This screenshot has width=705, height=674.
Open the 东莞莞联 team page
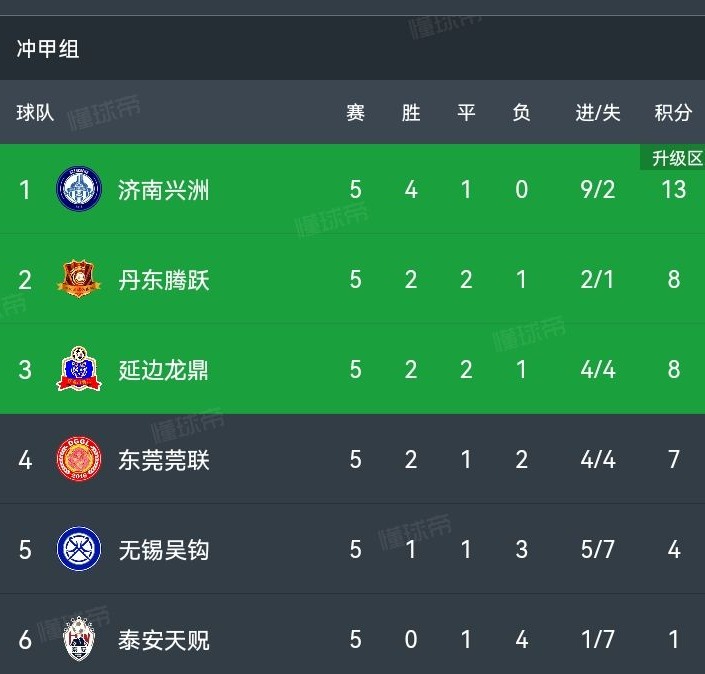(164, 460)
